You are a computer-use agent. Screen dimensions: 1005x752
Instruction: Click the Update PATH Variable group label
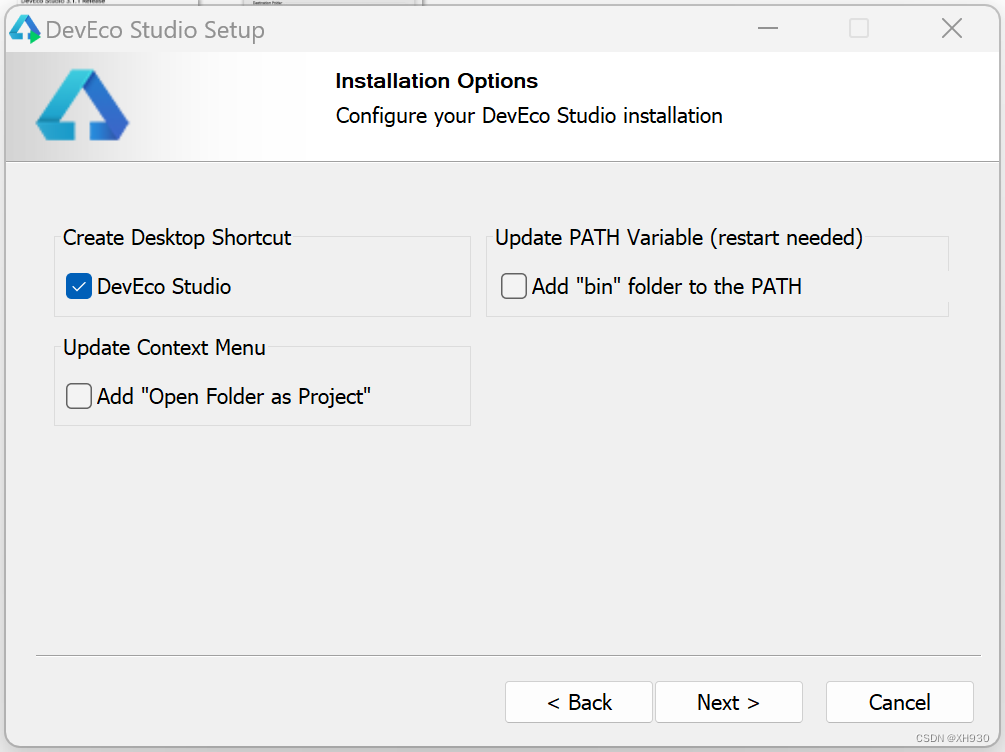[x=678, y=238]
